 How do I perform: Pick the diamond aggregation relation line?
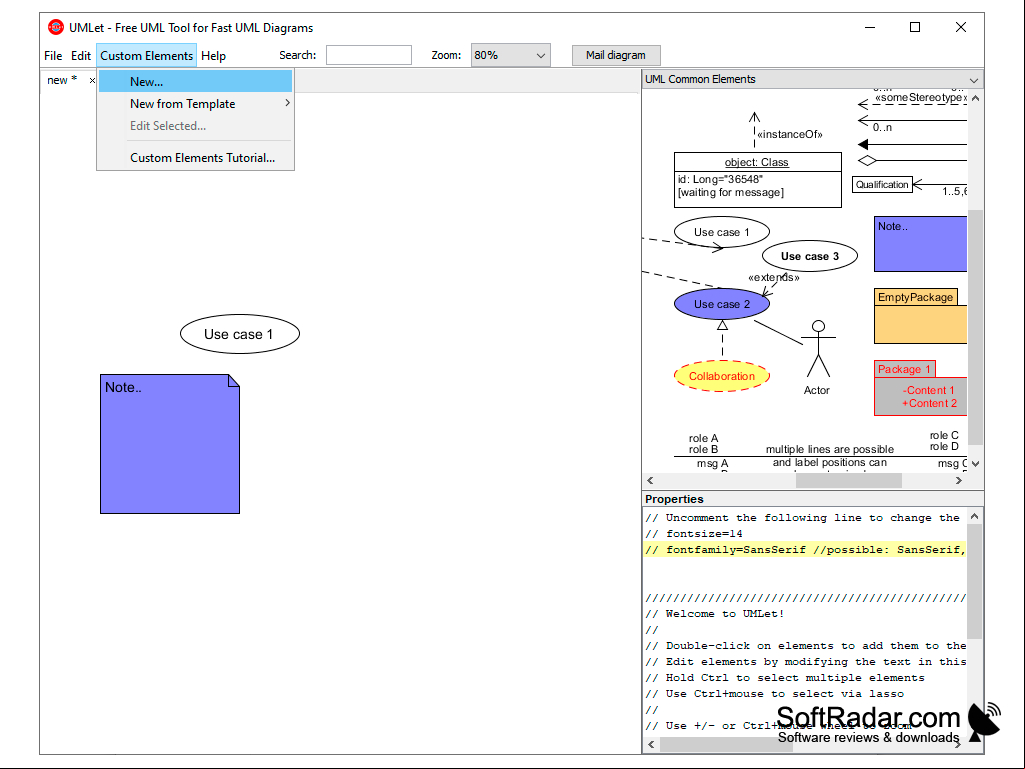[x=912, y=161]
